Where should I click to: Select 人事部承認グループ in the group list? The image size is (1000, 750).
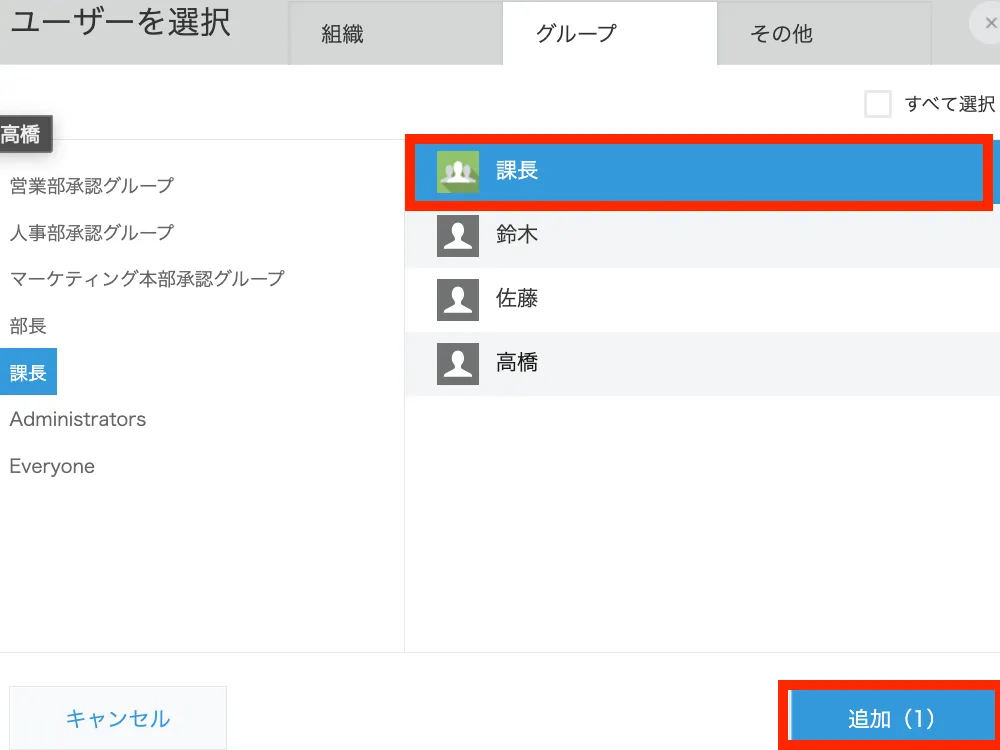[92, 233]
